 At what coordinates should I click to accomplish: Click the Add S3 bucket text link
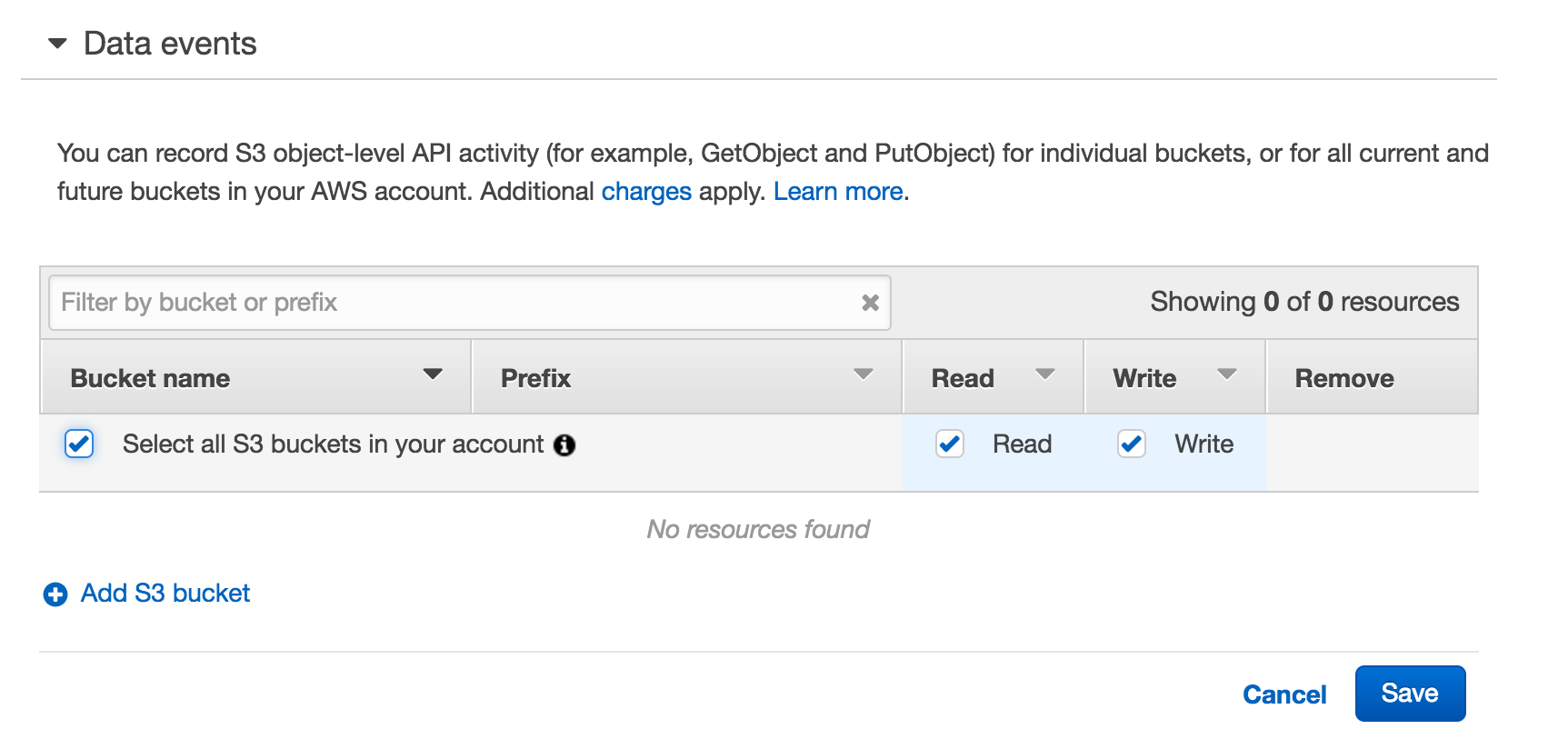tap(165, 594)
